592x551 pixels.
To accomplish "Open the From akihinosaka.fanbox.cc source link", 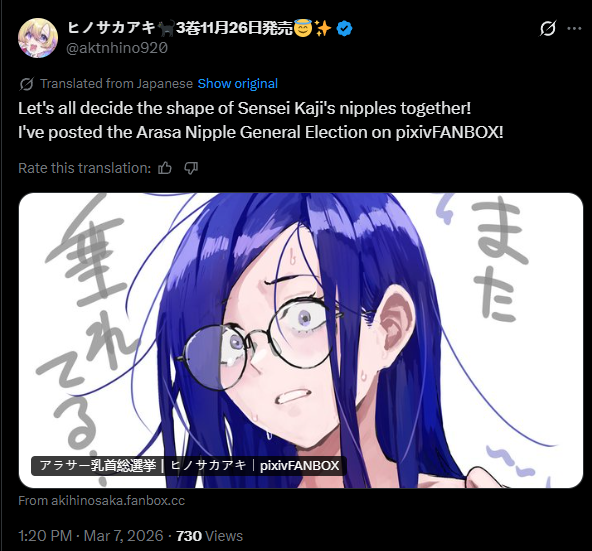I will coord(102,501).
